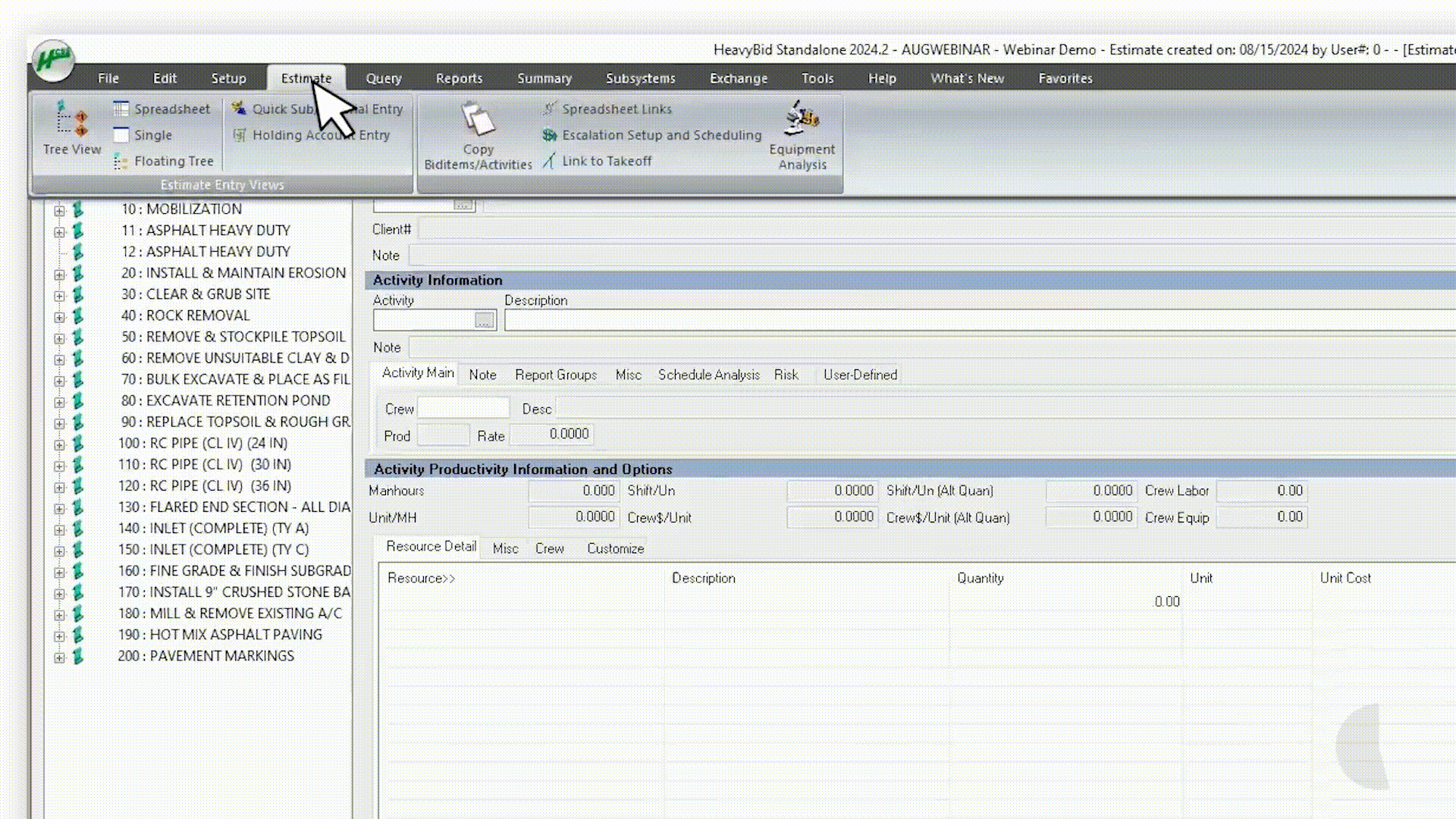The height and width of the screenshot is (819, 1456).
Task: Expand biditem 110 : RC PIPE (30 IN)
Action: pos(59,466)
